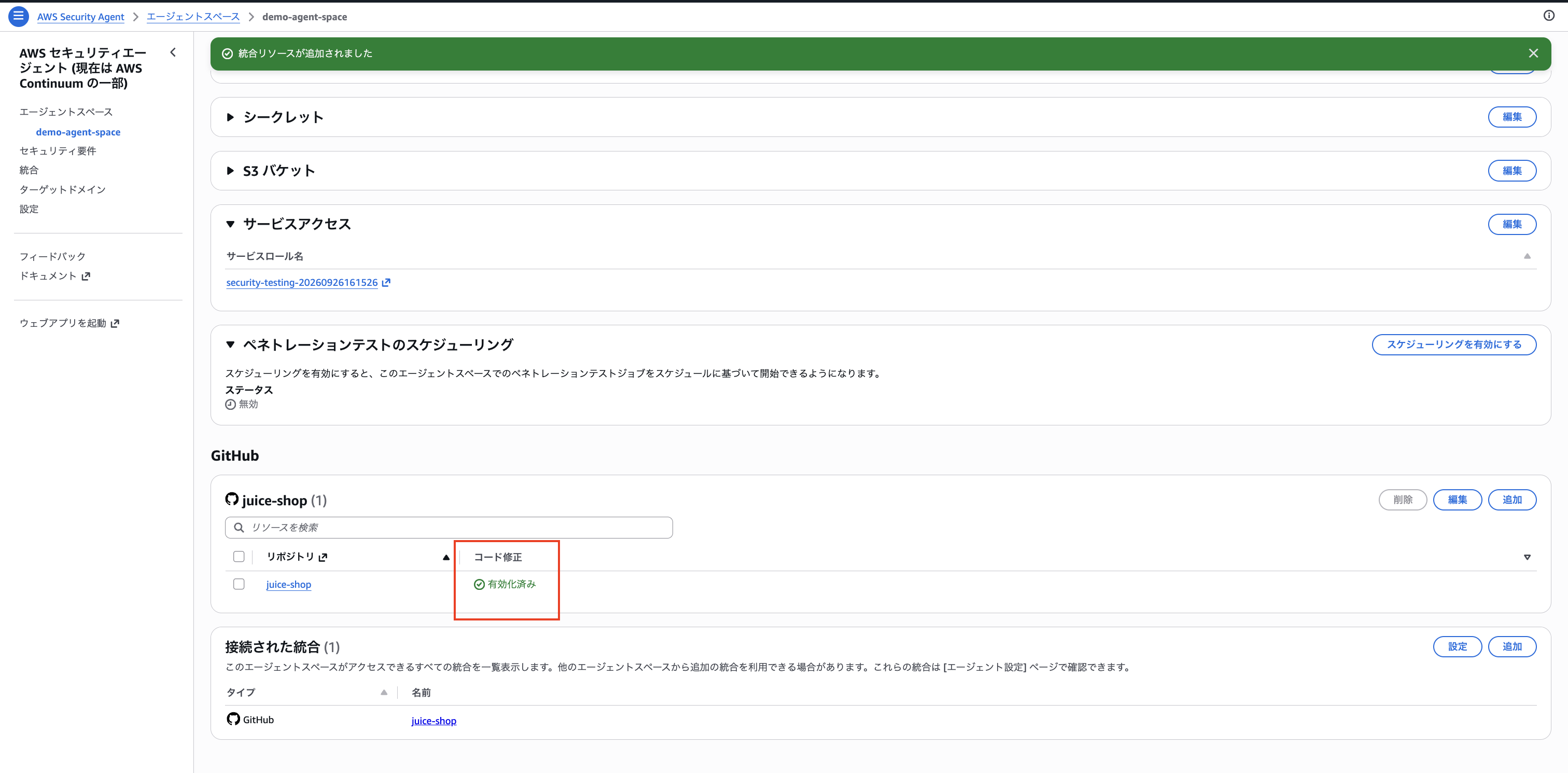Collapse the サービスアクセス section
Image resolution: width=1568 pixels, height=773 pixels.
point(230,224)
